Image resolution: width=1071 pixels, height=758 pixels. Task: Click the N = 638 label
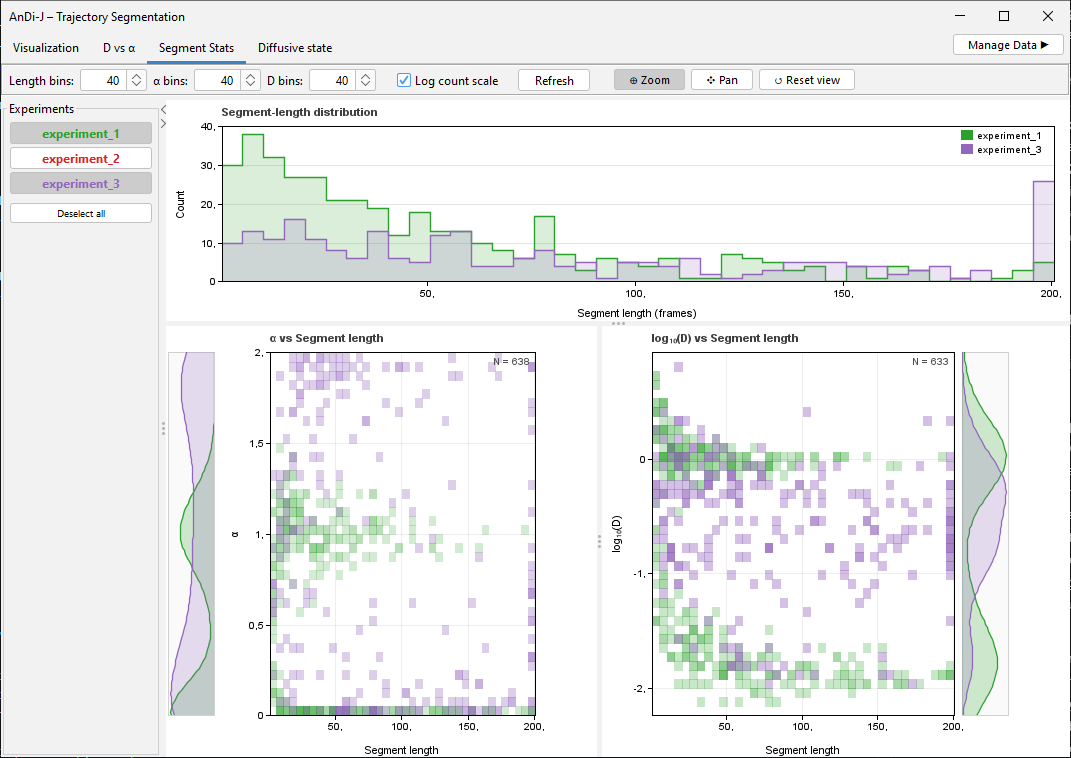pos(511,361)
